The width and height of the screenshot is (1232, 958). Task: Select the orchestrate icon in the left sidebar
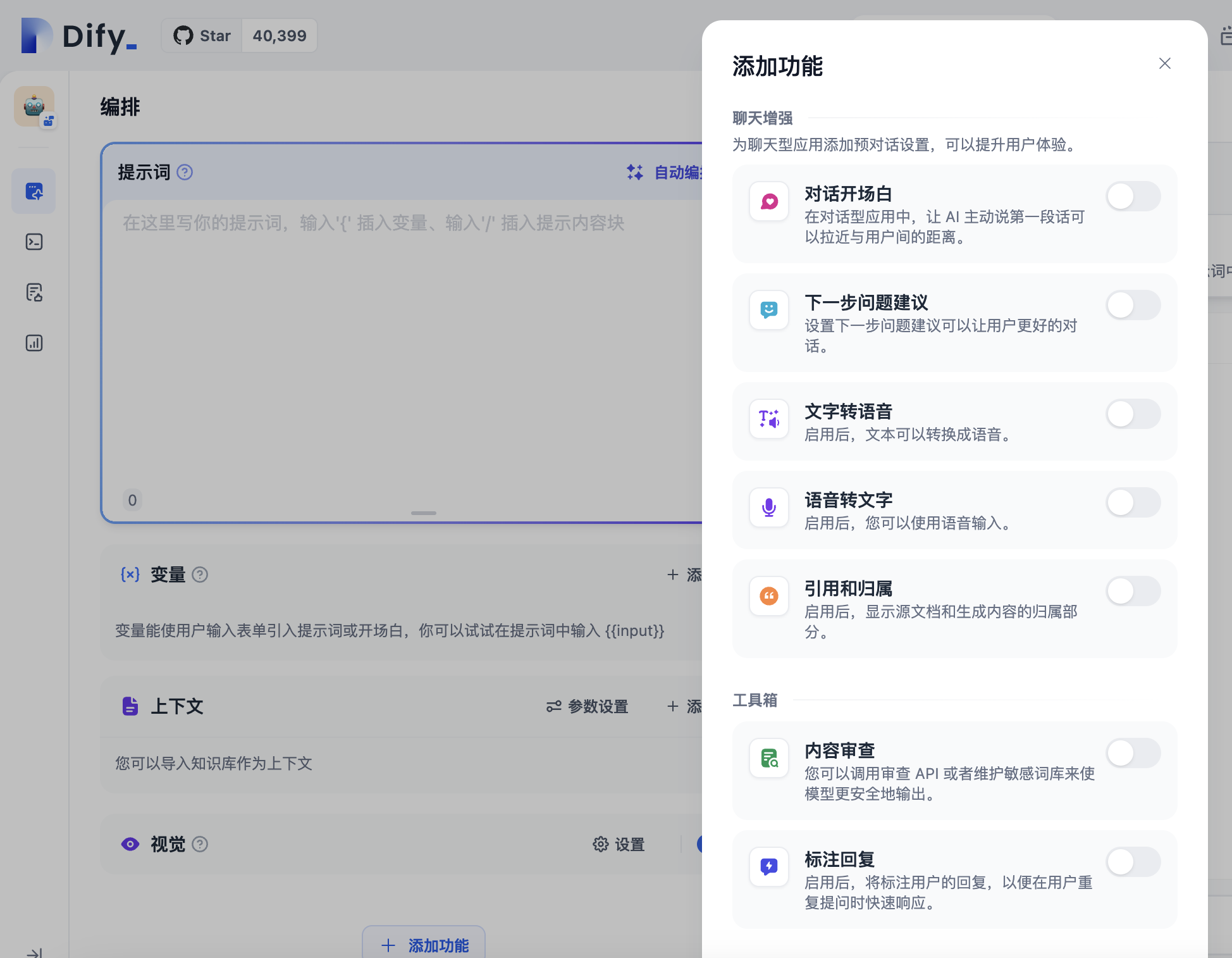34,191
